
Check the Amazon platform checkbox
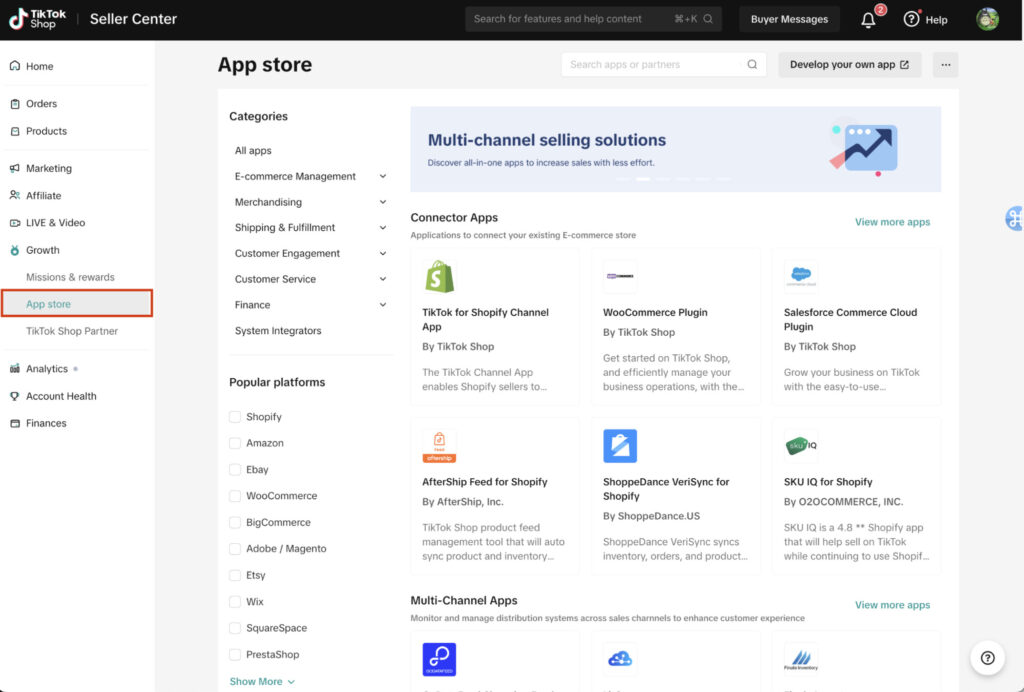(x=235, y=443)
